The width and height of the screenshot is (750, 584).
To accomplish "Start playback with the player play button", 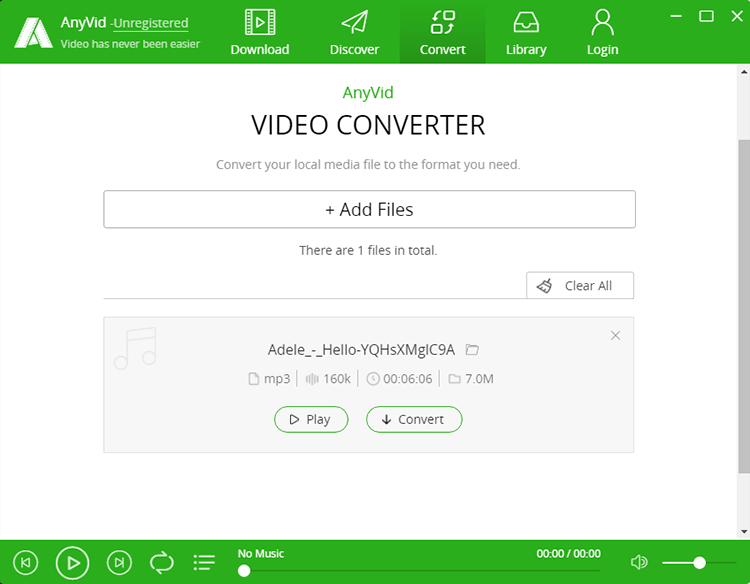I will point(72,563).
